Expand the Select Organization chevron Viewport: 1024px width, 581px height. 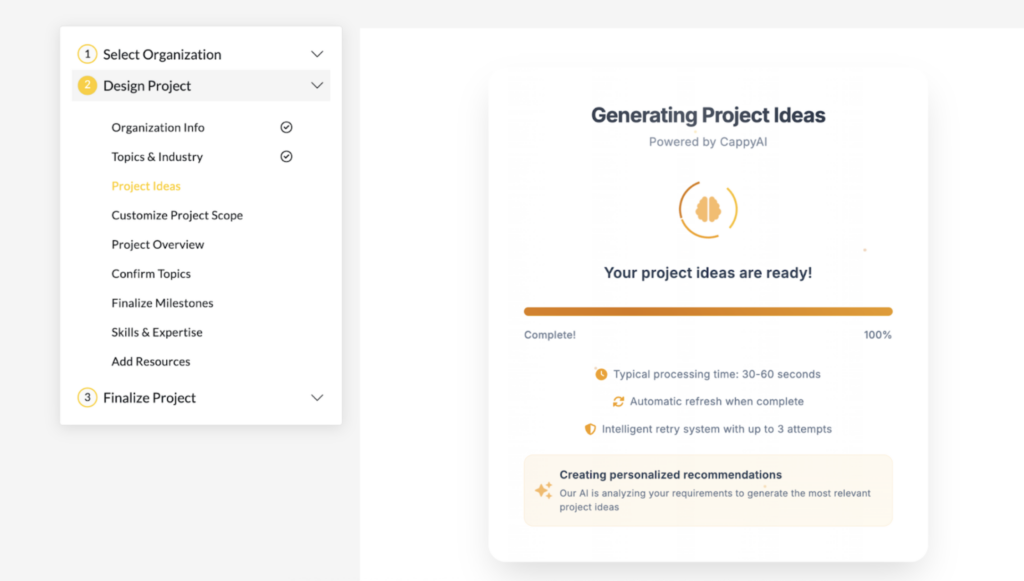(x=317, y=54)
